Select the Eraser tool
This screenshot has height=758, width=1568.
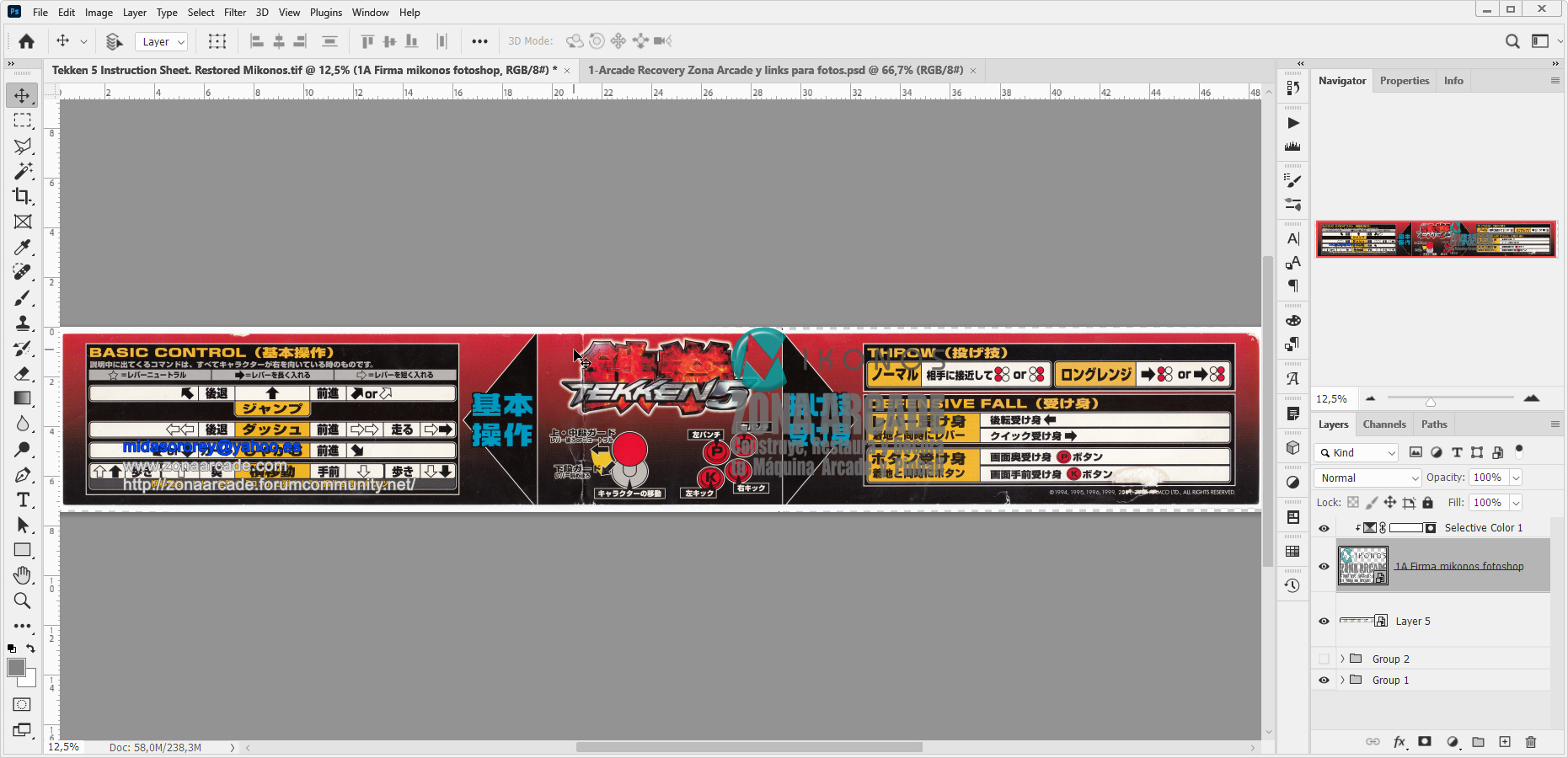pos(22,373)
